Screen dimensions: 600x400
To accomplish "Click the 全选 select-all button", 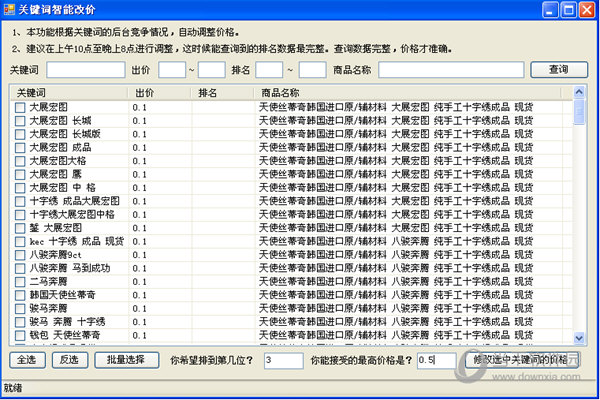I will pos(27,360).
